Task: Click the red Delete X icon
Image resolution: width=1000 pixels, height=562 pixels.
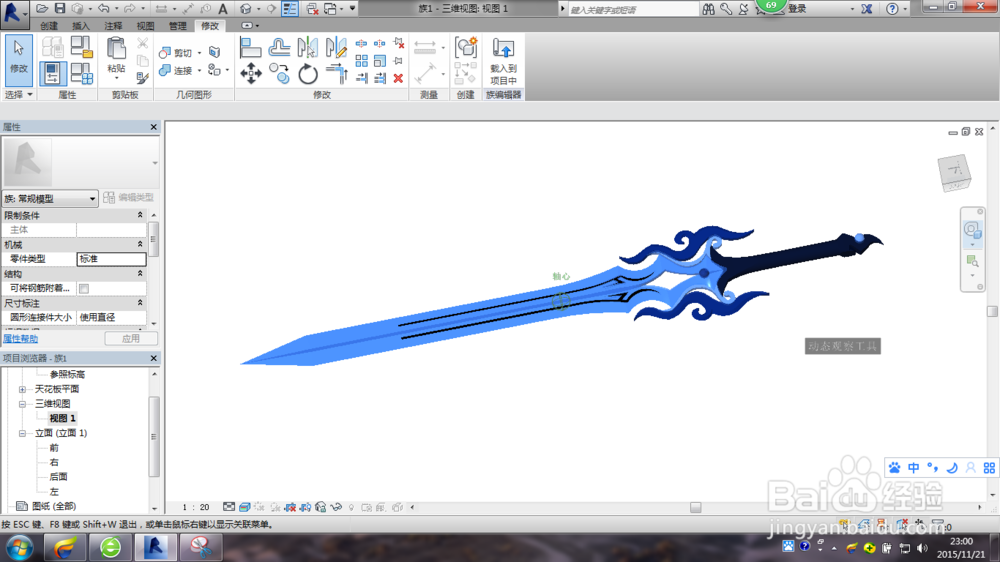Action: tap(399, 78)
